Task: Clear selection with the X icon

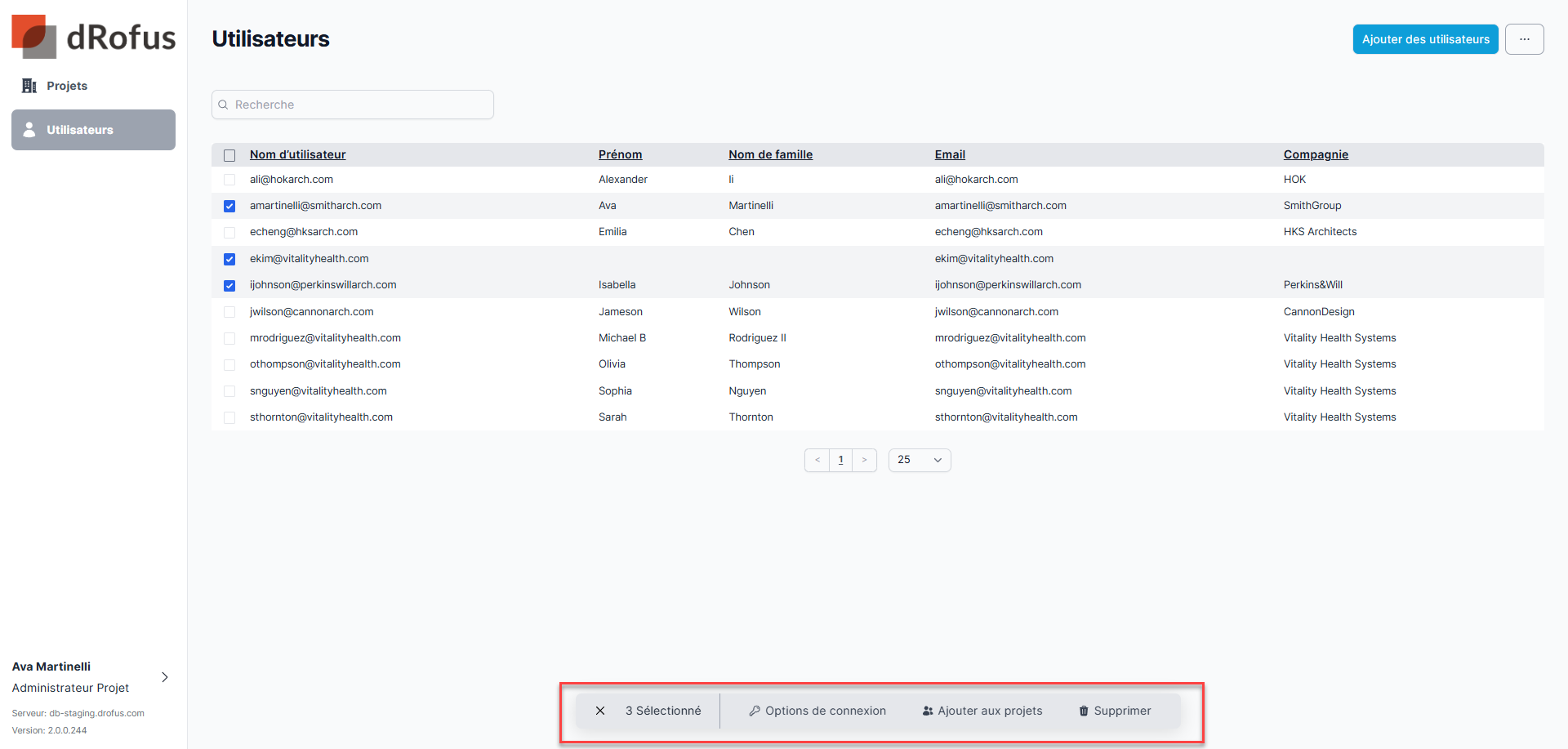Action: 600,711
